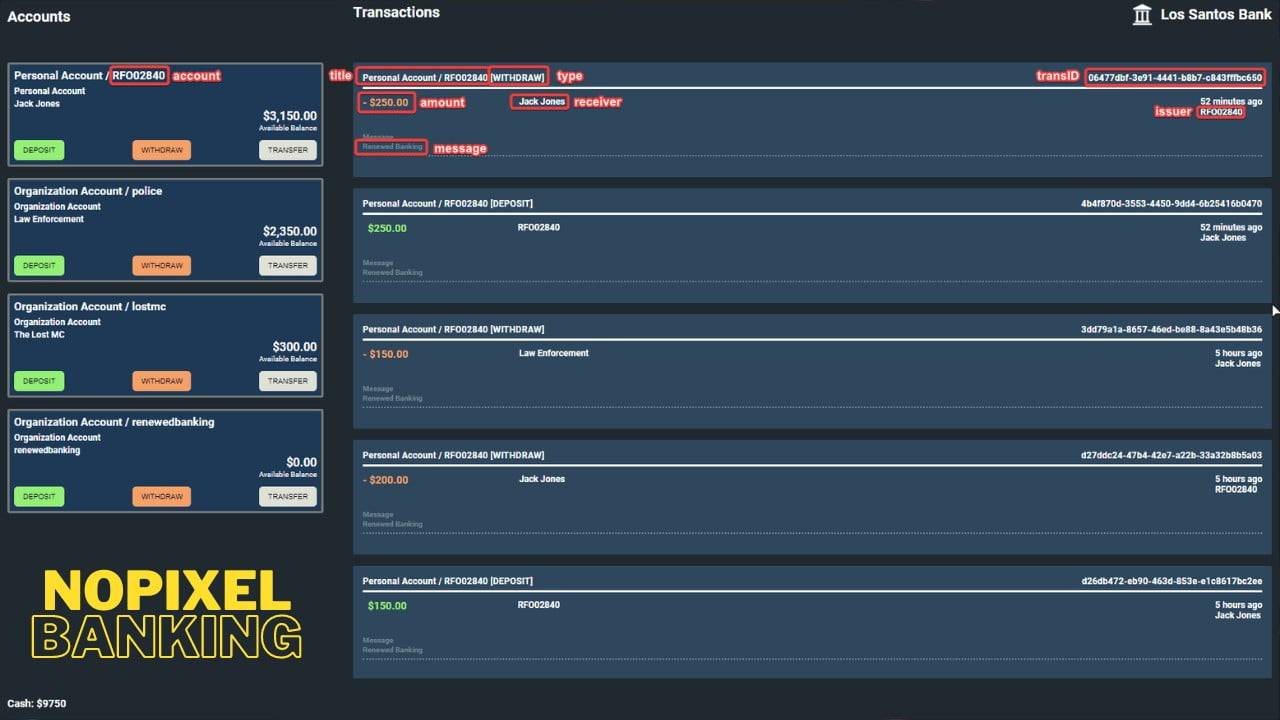Click DEPOSIT on the lostmc account

38,381
